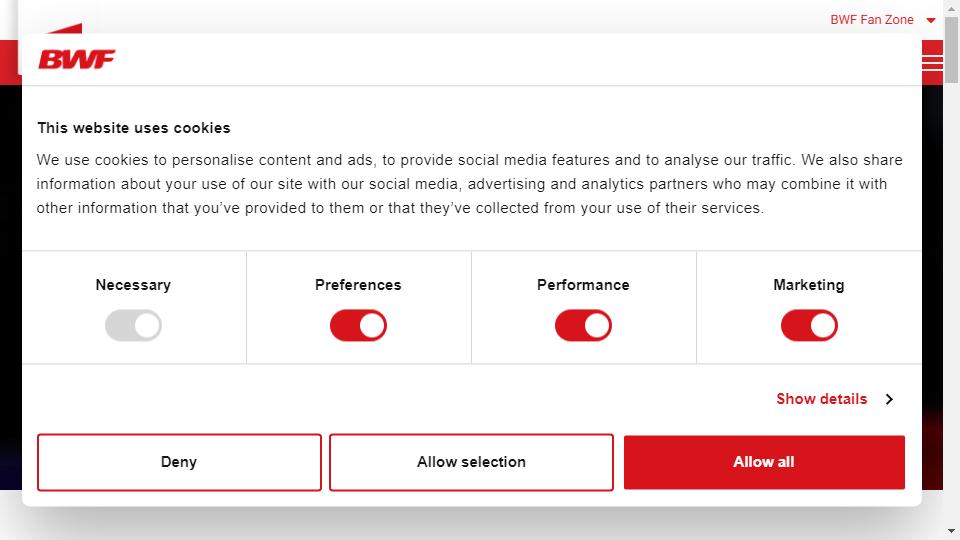Switch off the Marketing cookies toggle
Viewport: 960px width, 540px height.
[809, 325]
